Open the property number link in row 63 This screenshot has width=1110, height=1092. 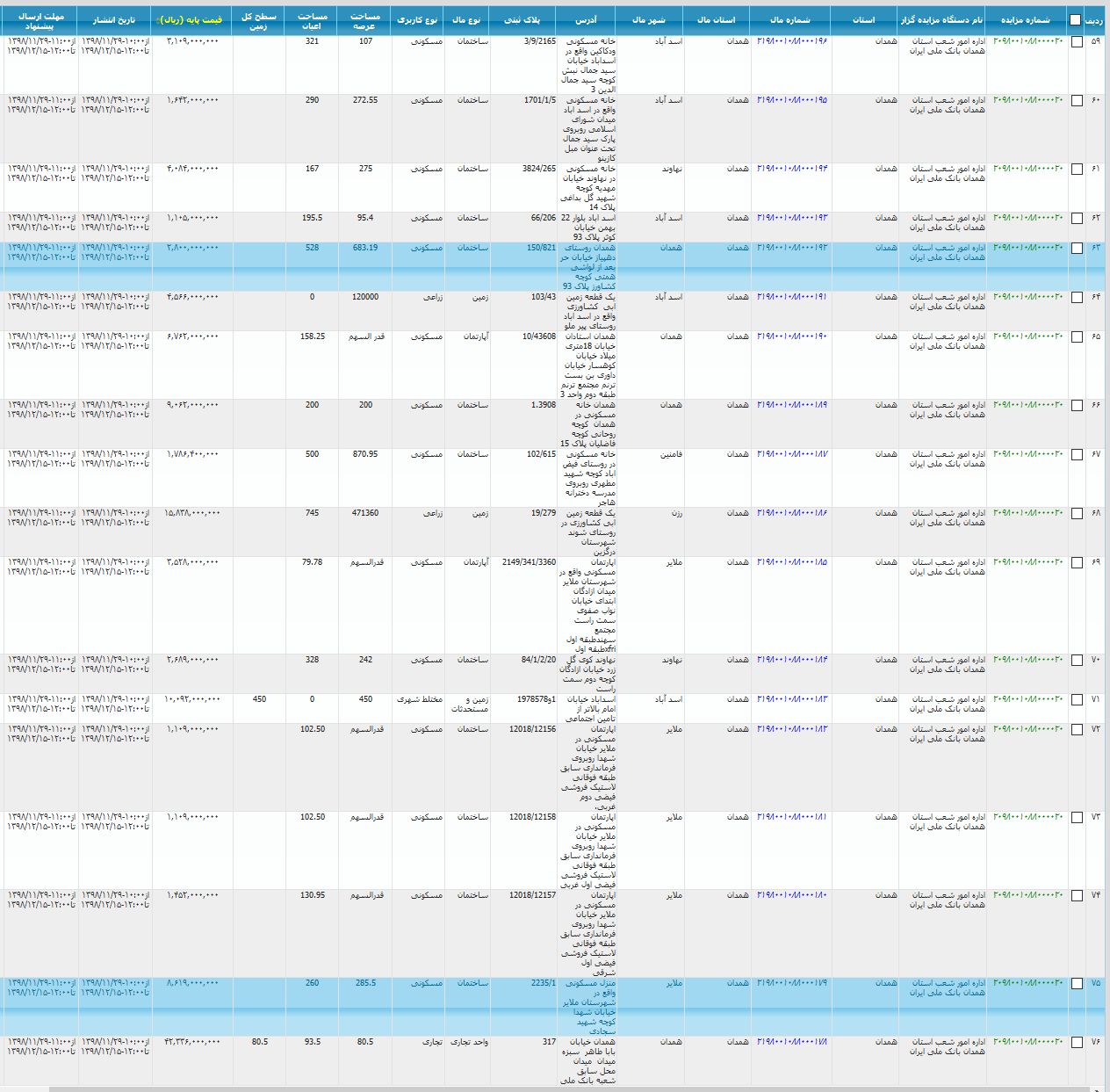point(792,248)
